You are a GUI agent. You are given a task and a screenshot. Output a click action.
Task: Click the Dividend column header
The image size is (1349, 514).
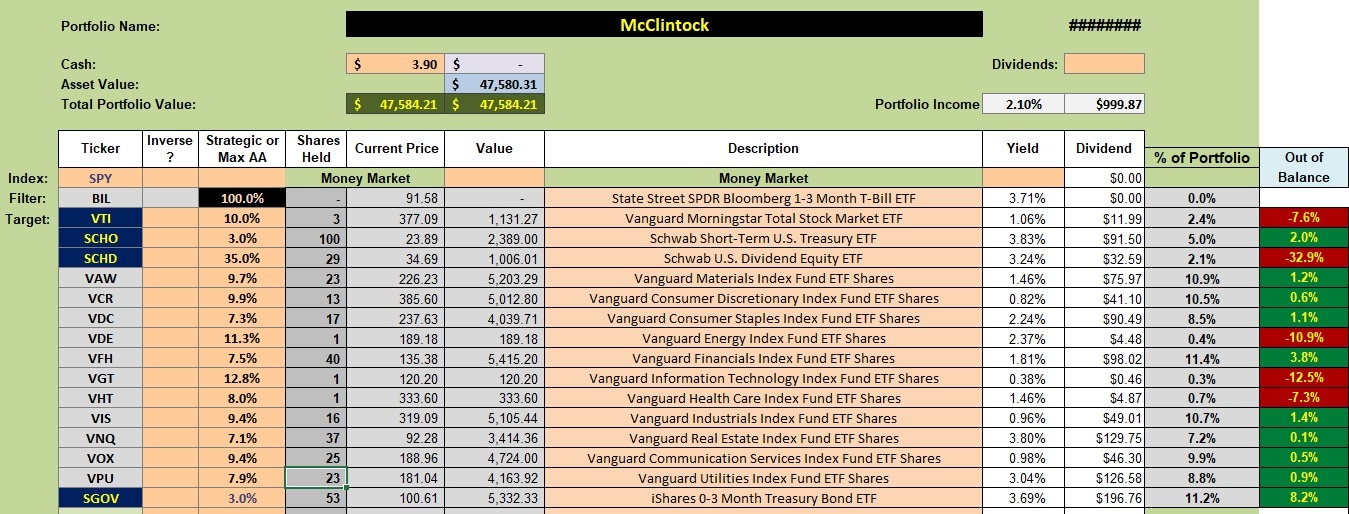(x=1104, y=148)
